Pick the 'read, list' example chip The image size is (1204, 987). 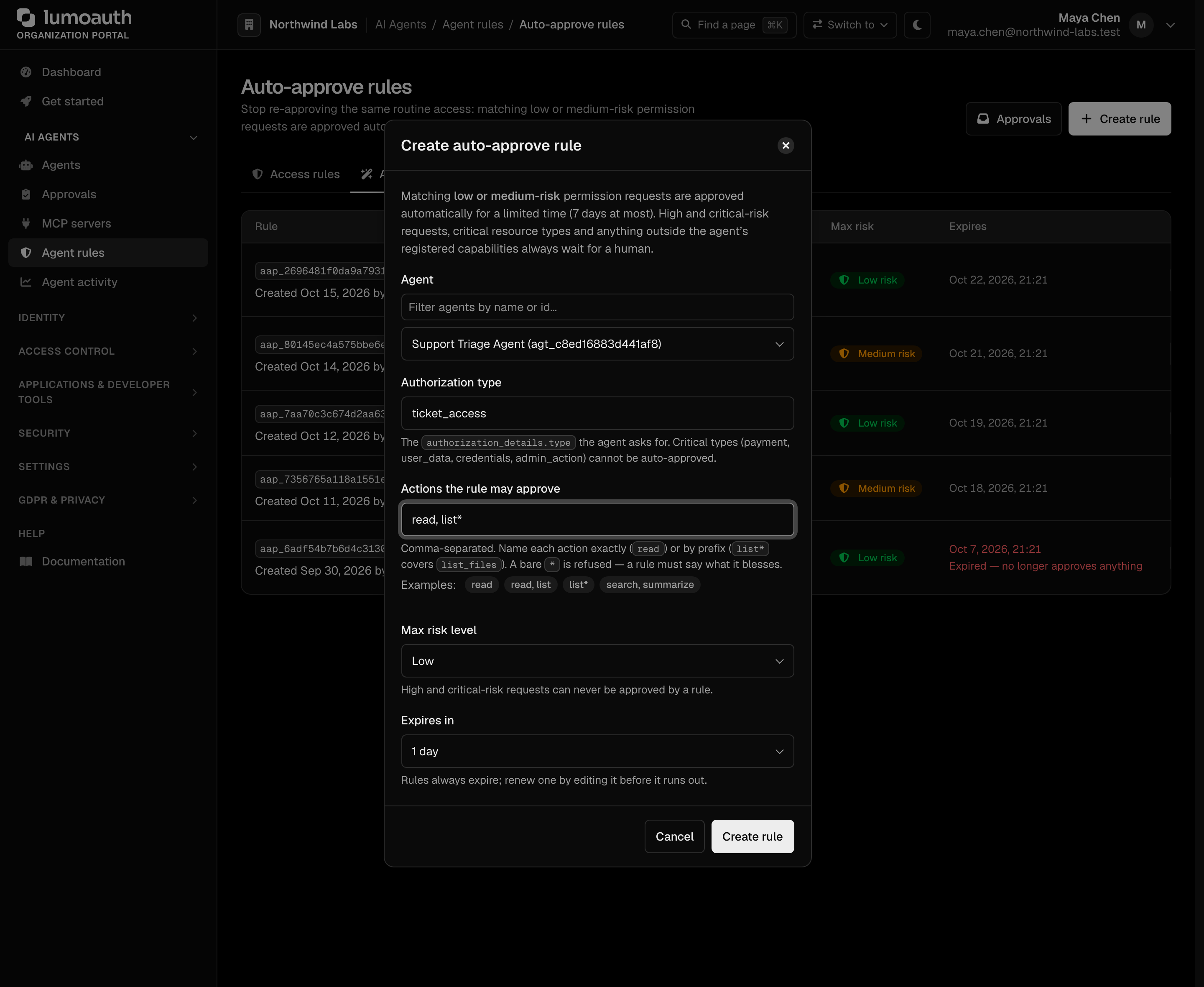coord(531,585)
